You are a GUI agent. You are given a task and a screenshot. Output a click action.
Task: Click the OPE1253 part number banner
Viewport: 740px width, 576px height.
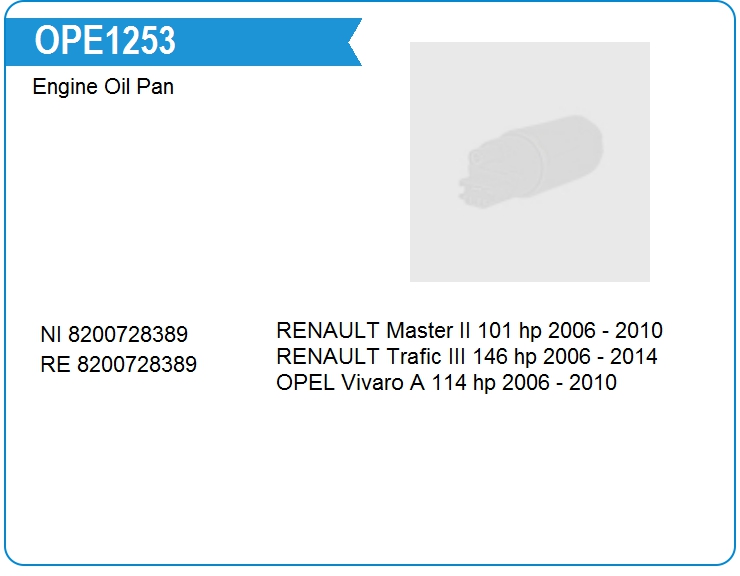click(105, 41)
